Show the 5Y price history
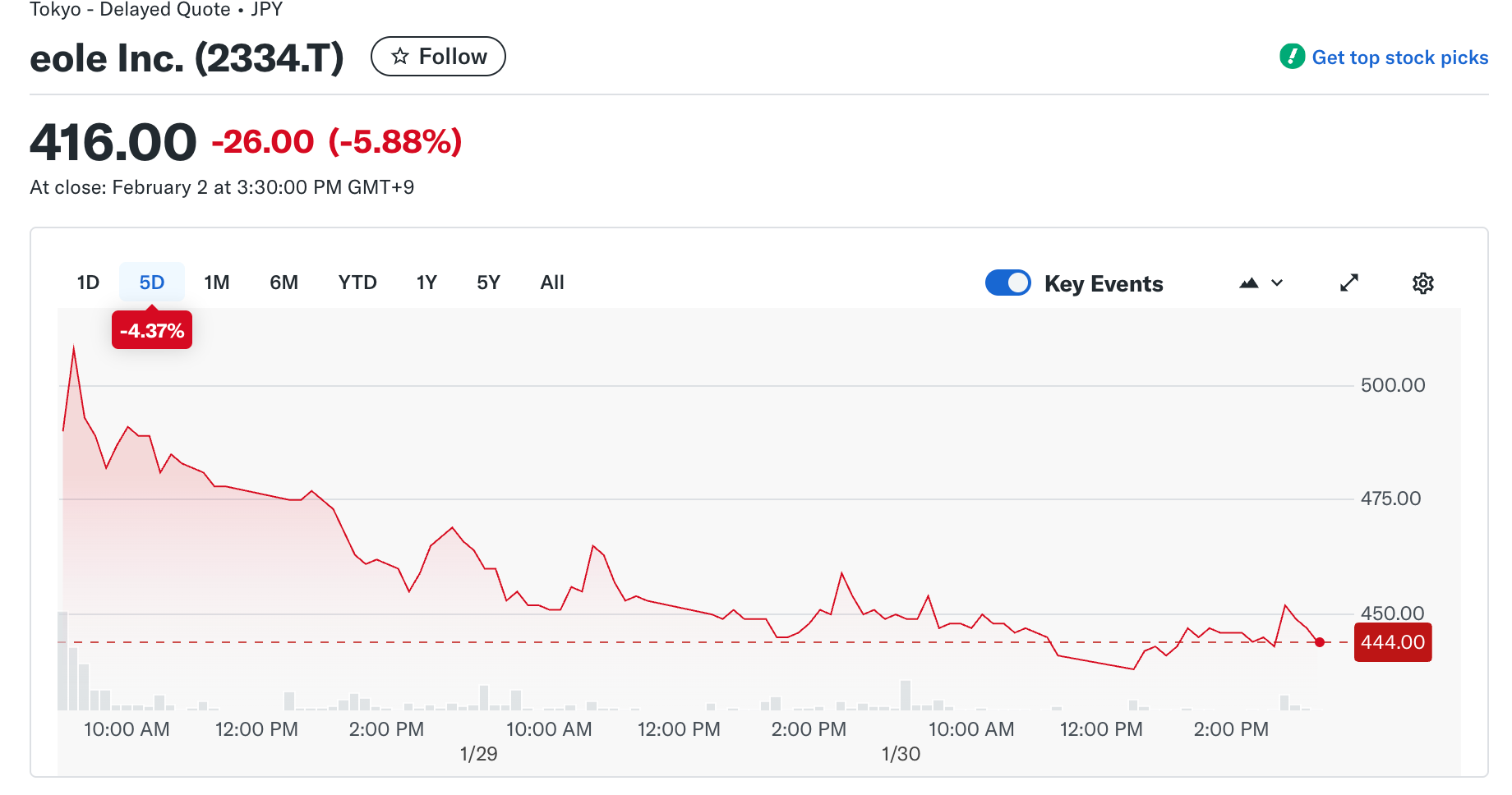1512x795 pixels. coord(488,283)
